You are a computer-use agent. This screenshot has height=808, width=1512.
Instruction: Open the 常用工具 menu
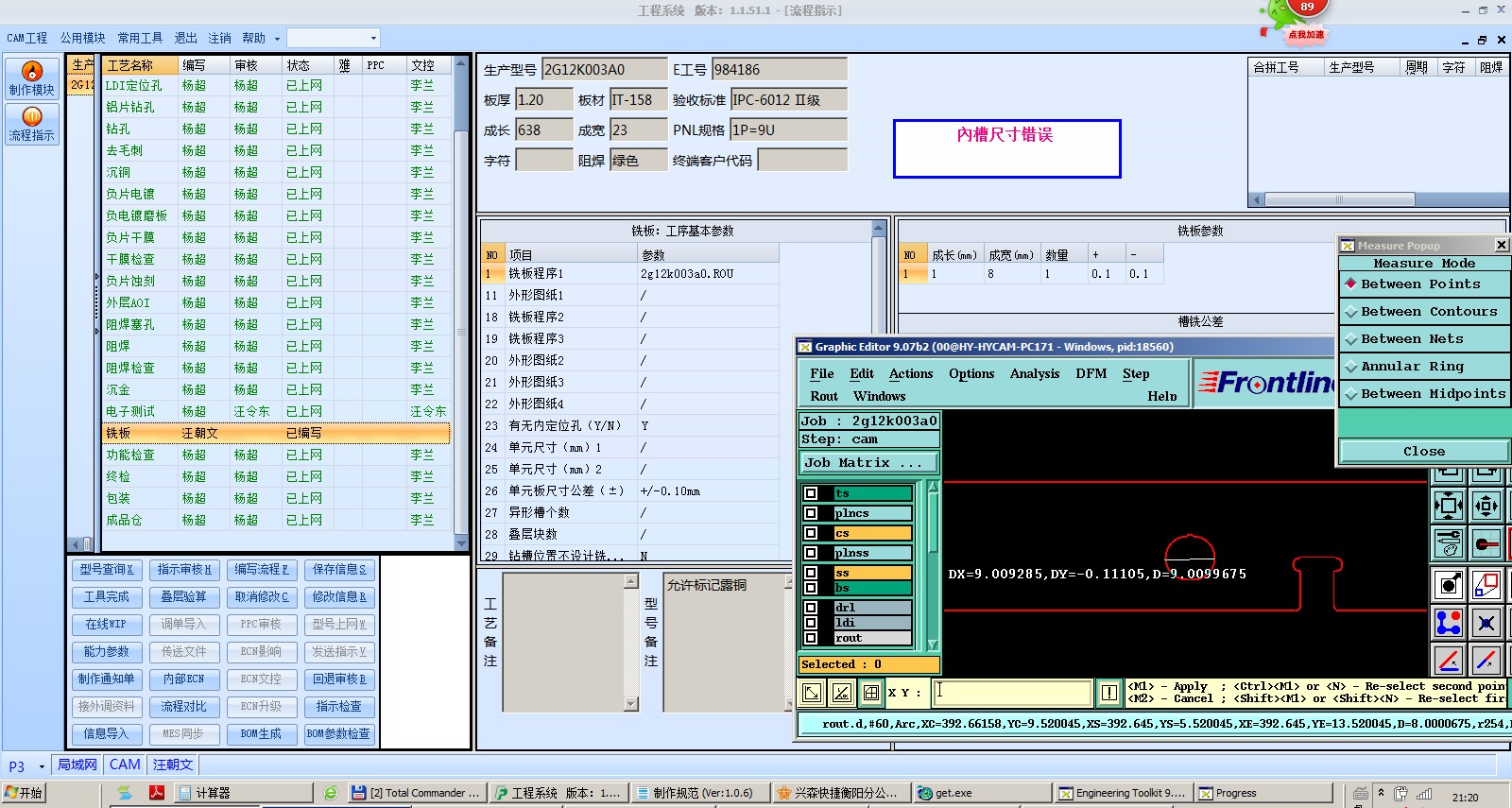(140, 38)
